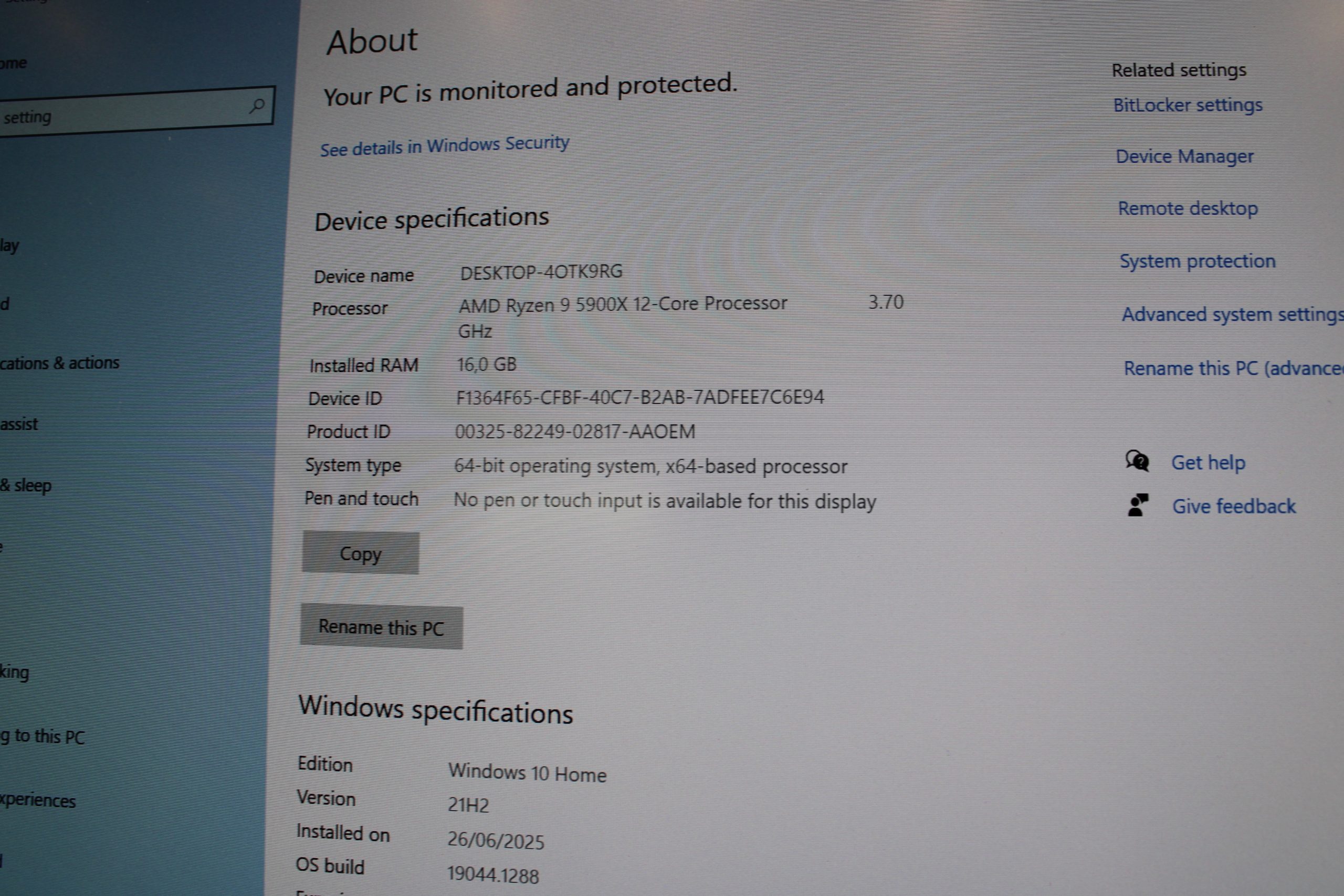Click the Edition label
1344x896 pixels.
click(x=325, y=764)
